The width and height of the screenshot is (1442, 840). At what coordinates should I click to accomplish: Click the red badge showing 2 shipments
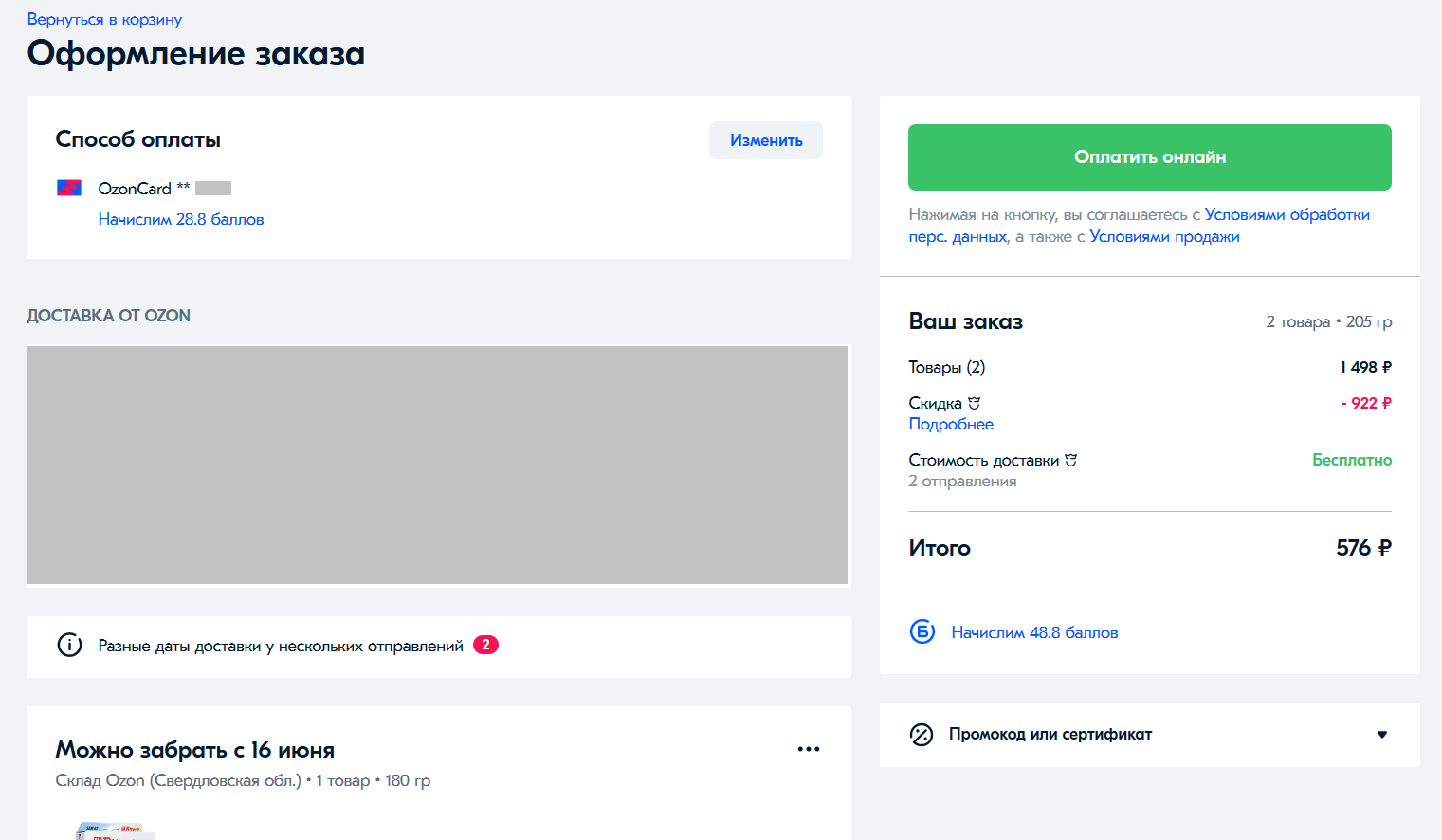pyautogui.click(x=485, y=645)
